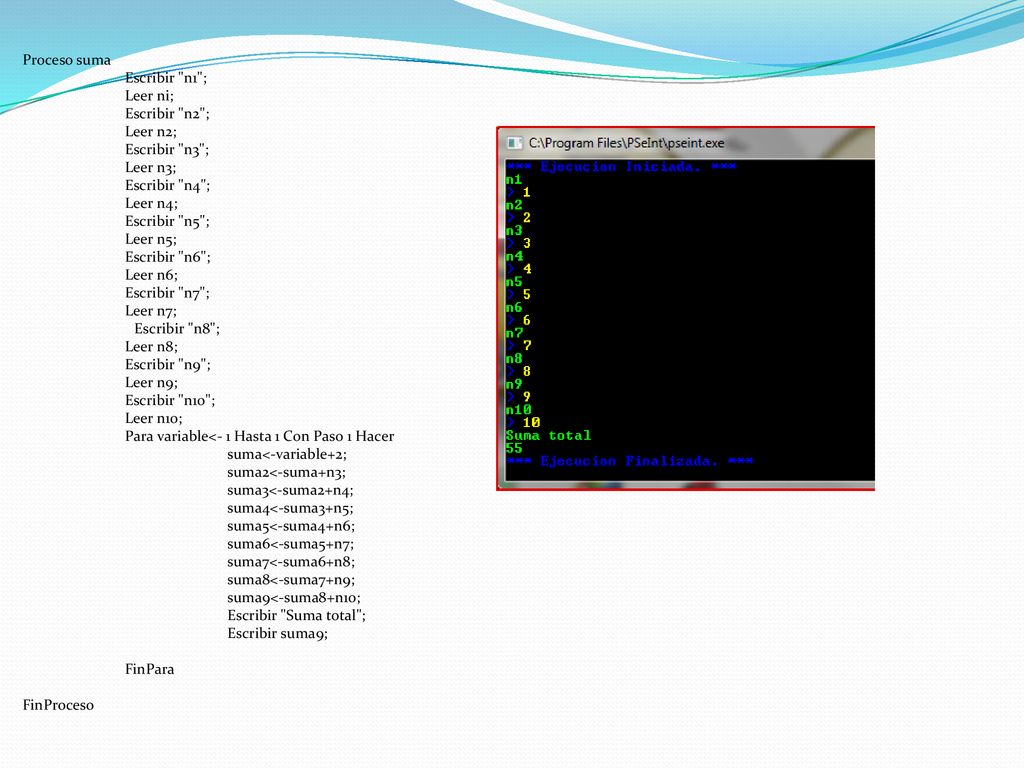
Task: Click the 'Suma total' output line in the console
Action: tap(549, 436)
